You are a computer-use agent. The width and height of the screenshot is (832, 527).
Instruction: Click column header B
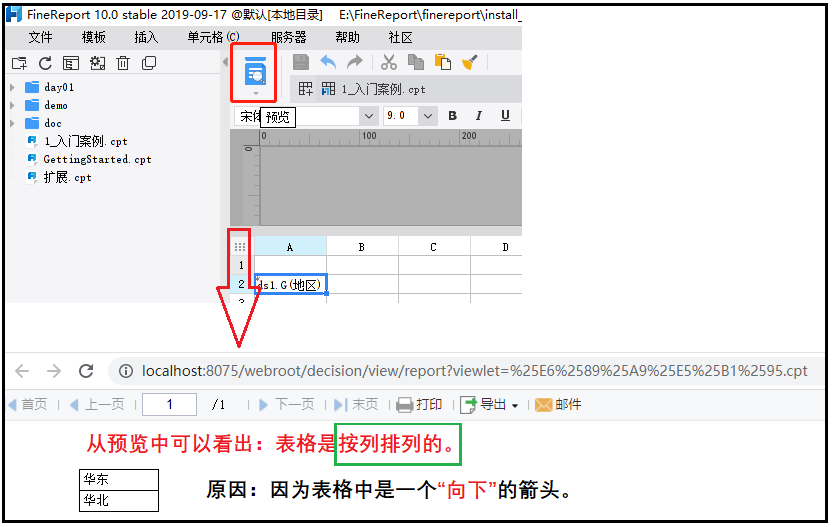click(362, 247)
